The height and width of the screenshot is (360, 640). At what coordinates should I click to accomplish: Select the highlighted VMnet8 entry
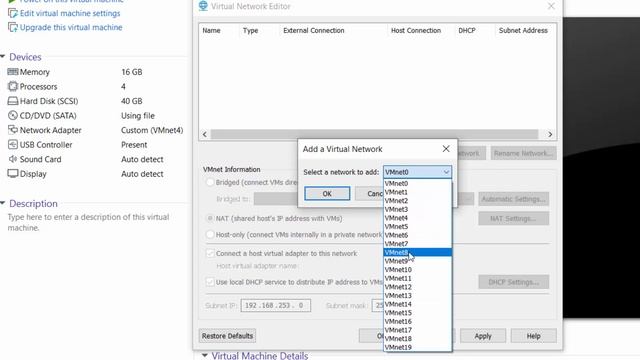point(417,252)
